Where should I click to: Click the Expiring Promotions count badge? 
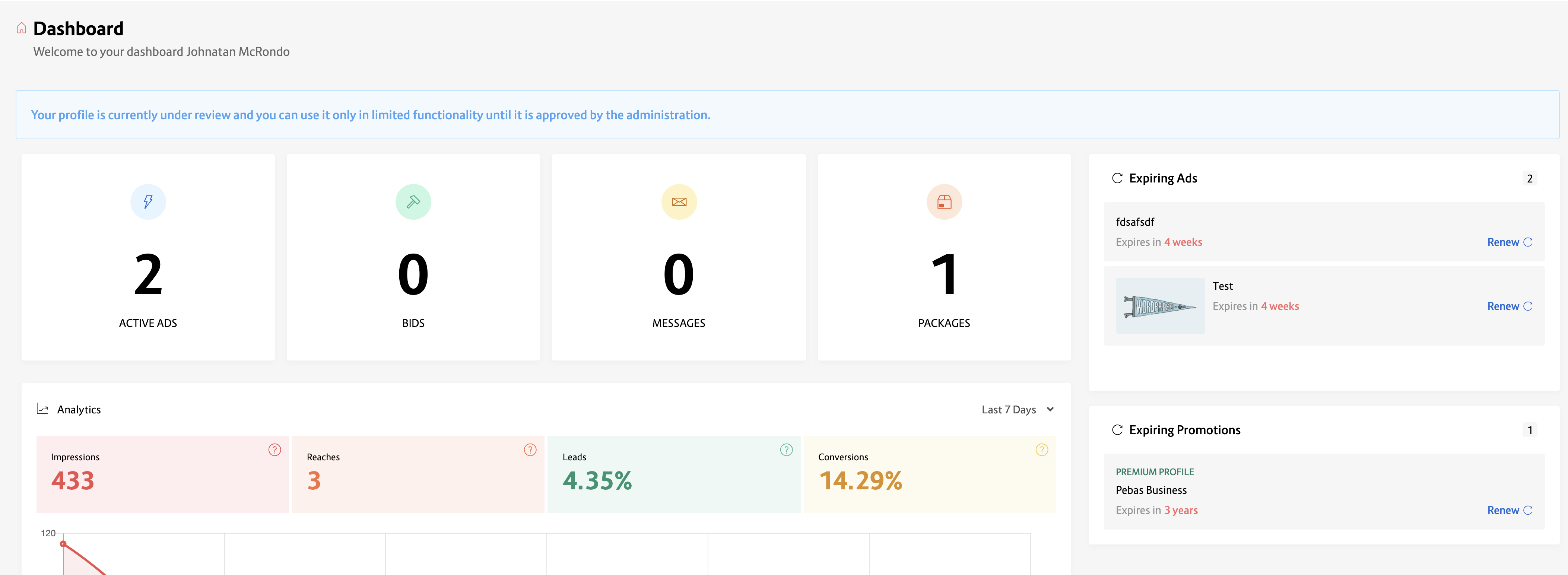tap(1529, 430)
